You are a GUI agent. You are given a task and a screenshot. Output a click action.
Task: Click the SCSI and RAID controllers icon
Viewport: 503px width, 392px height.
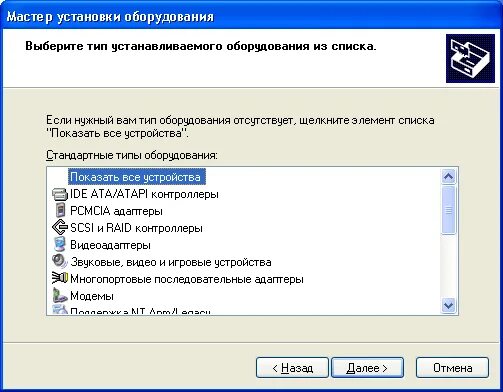coord(60,228)
